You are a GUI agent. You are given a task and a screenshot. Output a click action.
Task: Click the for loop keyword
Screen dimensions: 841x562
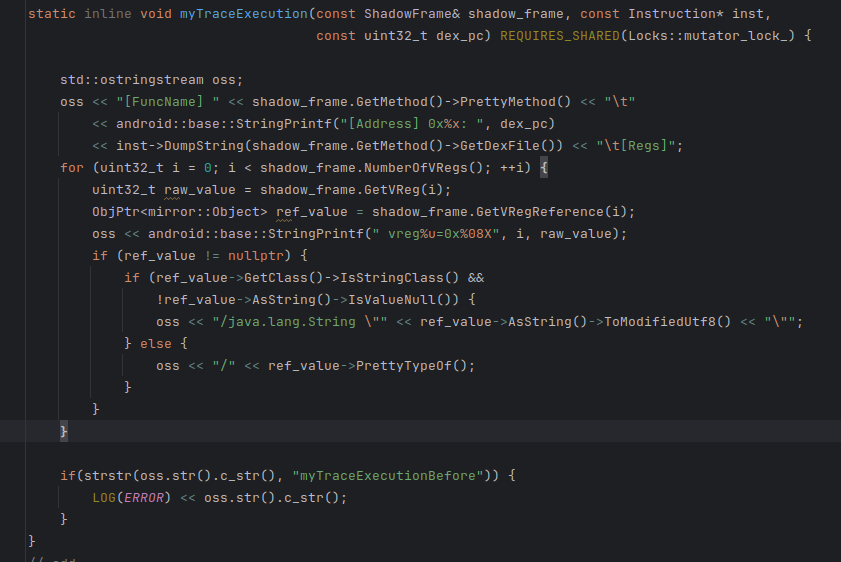point(71,168)
